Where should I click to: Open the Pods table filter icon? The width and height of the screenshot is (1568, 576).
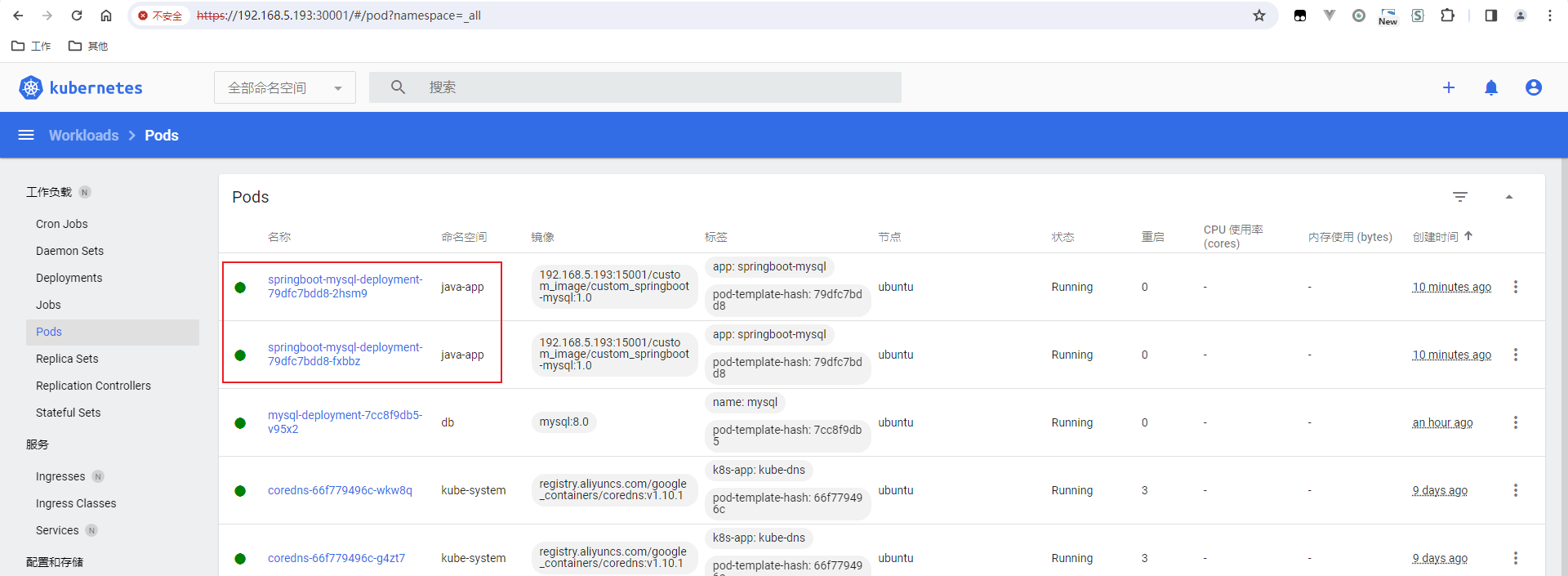coord(1460,197)
